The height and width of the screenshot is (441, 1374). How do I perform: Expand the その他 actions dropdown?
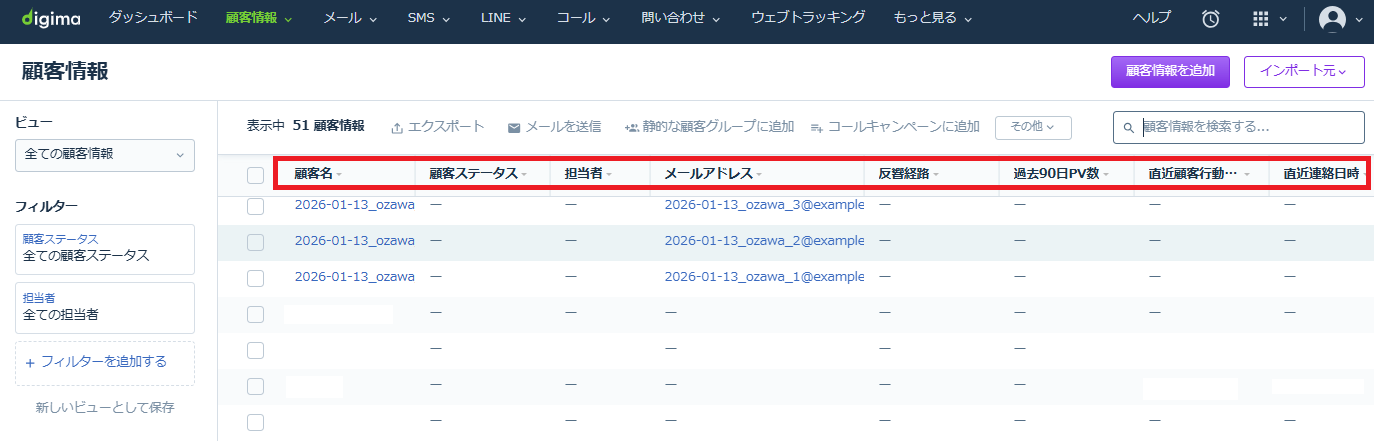[1033, 127]
